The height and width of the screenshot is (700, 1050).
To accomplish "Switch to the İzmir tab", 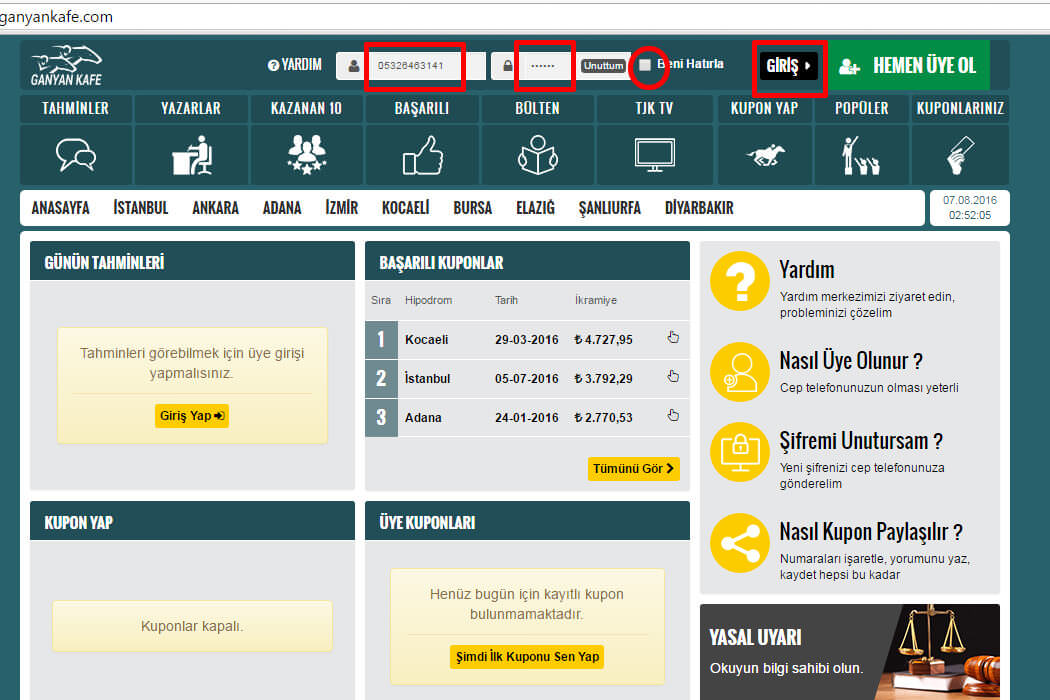I will 342,208.
